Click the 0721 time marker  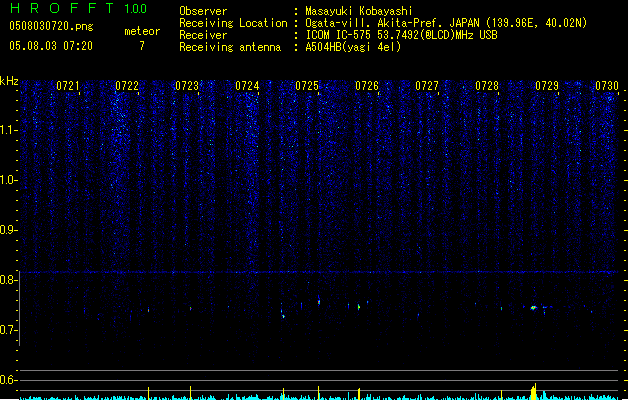[67, 86]
